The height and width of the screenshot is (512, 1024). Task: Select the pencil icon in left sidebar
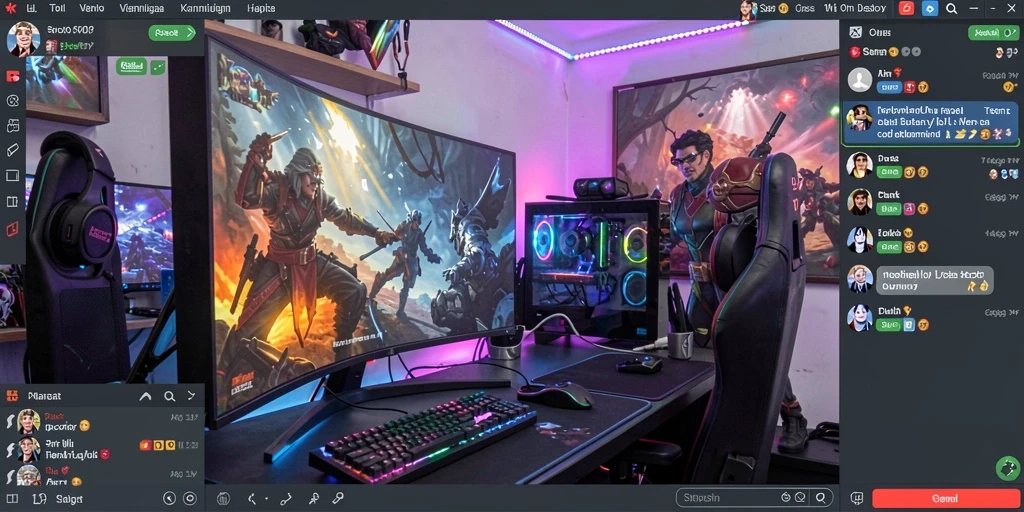click(12, 150)
